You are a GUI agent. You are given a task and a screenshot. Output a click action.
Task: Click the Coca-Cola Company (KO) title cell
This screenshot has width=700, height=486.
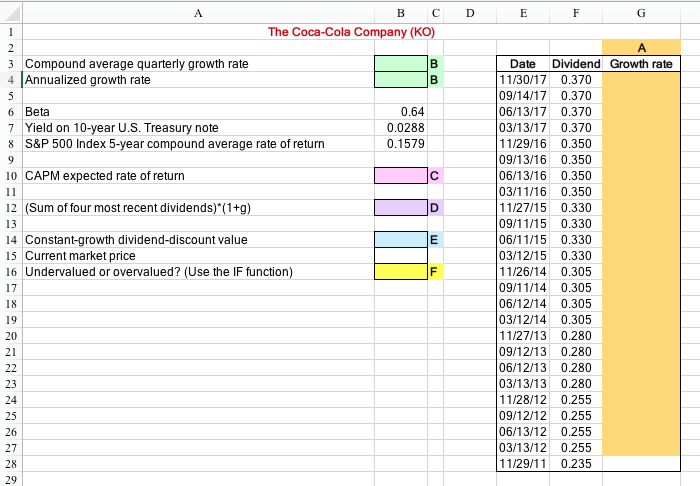point(351,32)
